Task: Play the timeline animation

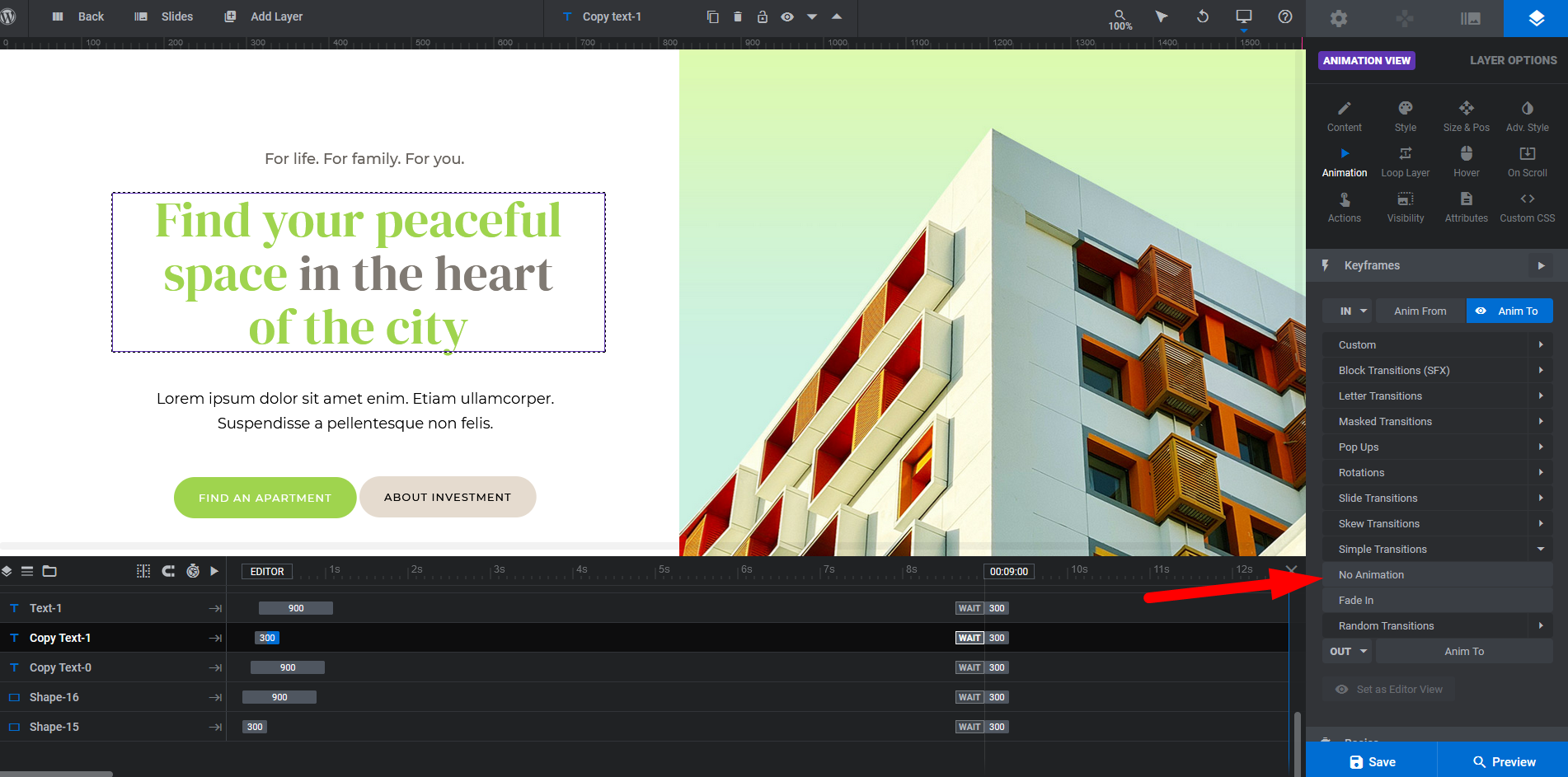Action: pyautogui.click(x=214, y=571)
